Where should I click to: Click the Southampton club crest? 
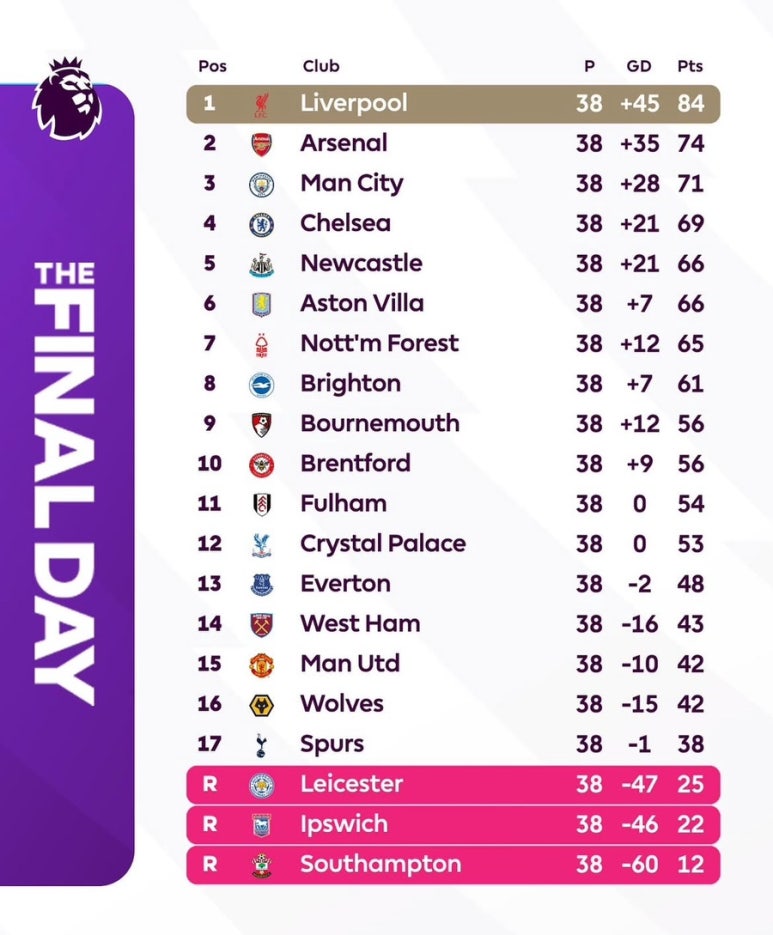point(261,865)
